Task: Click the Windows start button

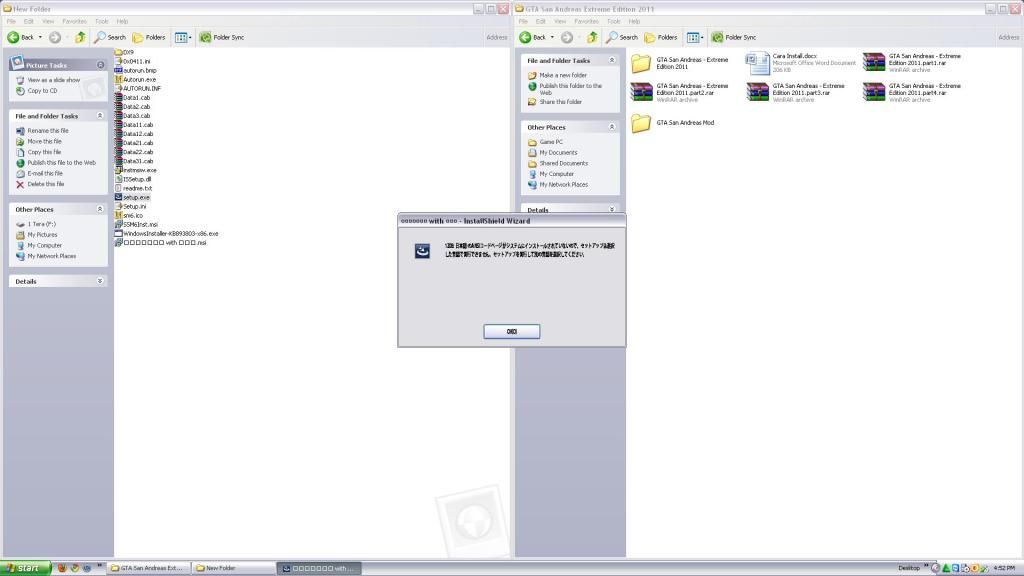Action: [25, 568]
